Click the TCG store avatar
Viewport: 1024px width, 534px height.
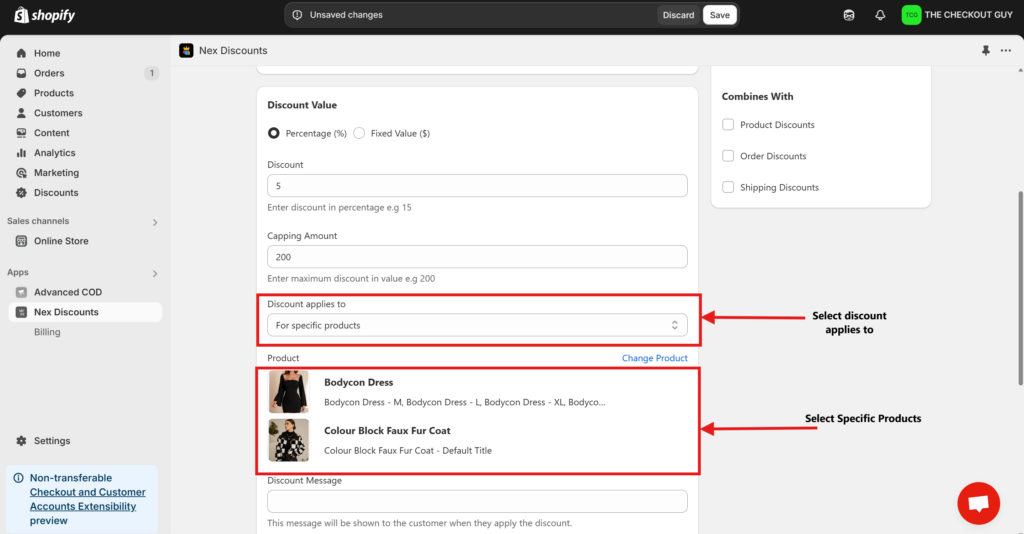coord(911,15)
